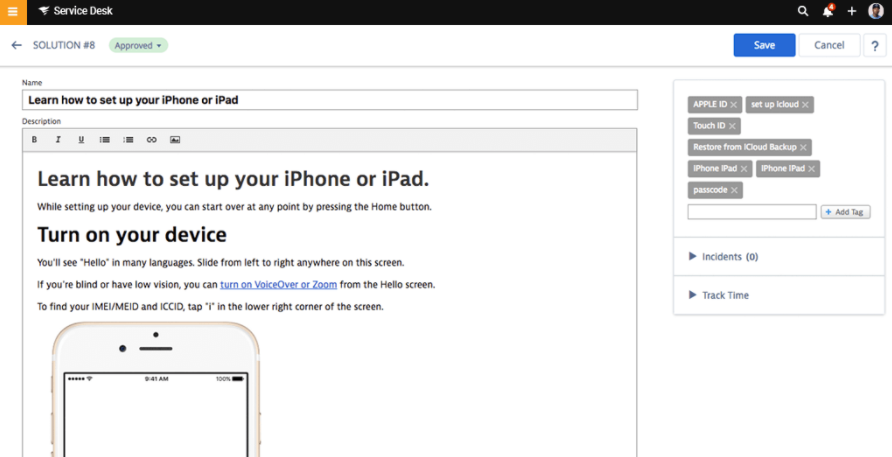This screenshot has height=457, width=892.
Task: Click the Service Desk logo
Action: [76, 11]
